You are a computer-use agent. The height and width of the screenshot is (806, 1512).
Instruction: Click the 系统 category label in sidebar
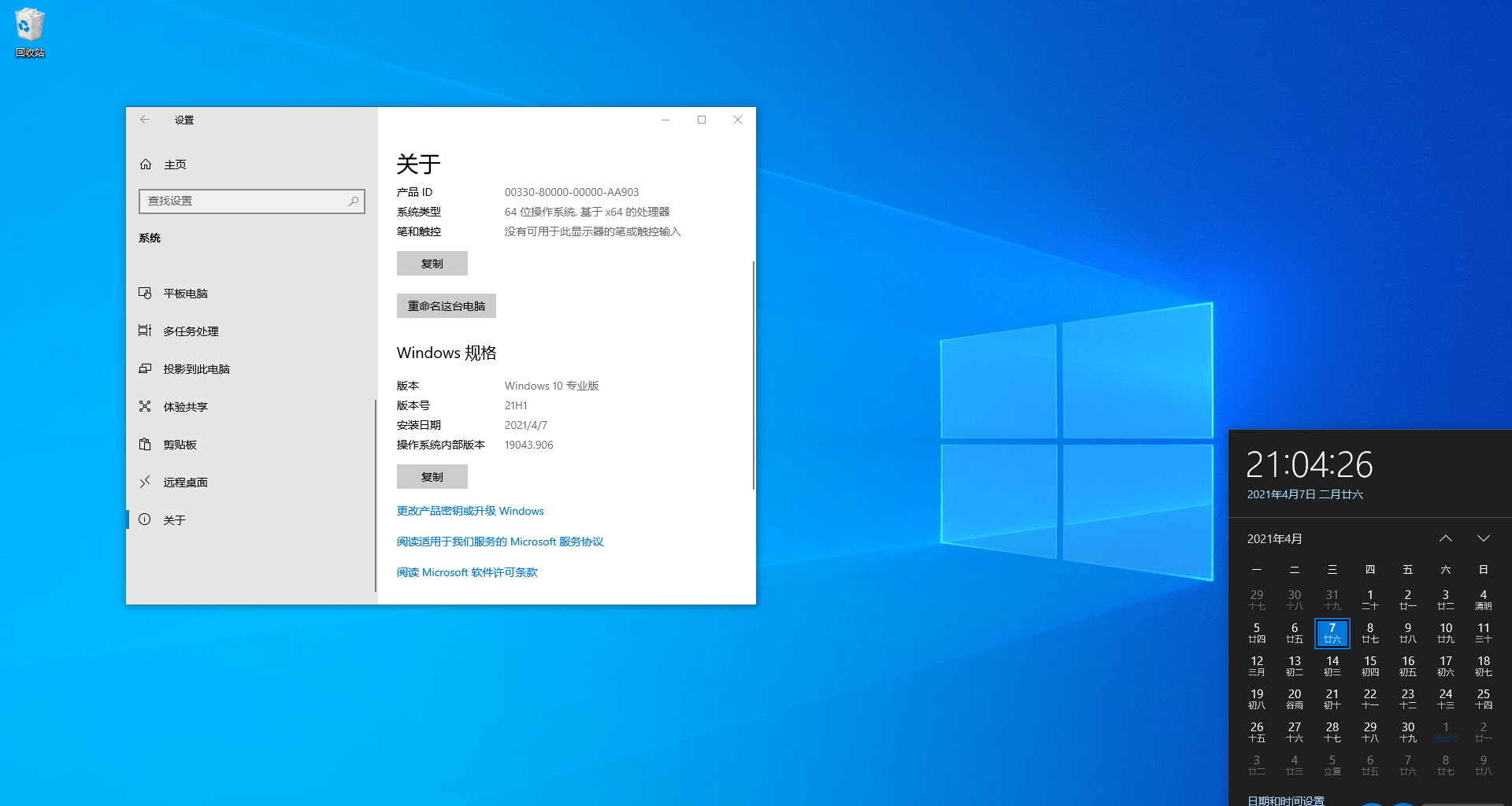point(150,238)
